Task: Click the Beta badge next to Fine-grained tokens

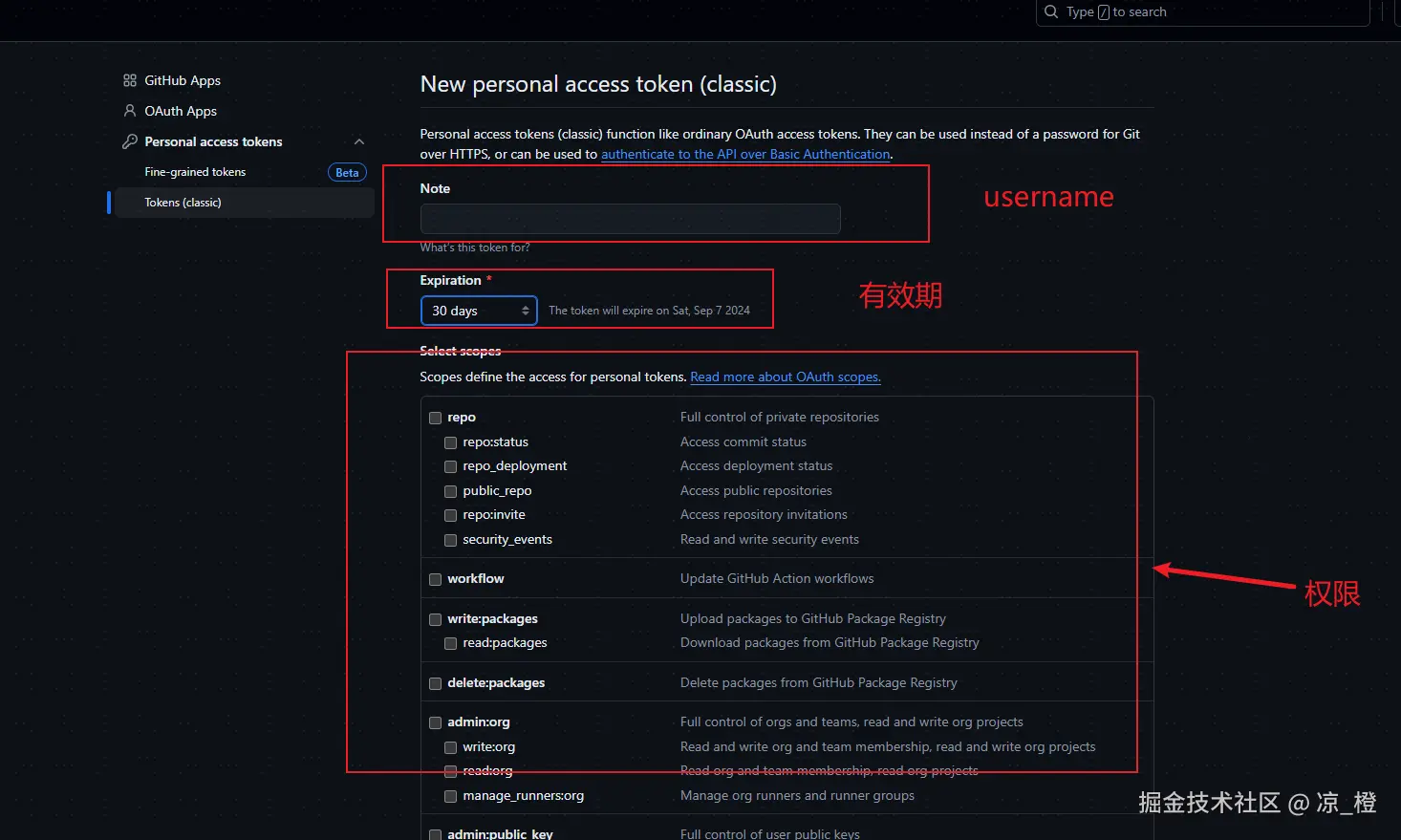Action: tap(347, 172)
